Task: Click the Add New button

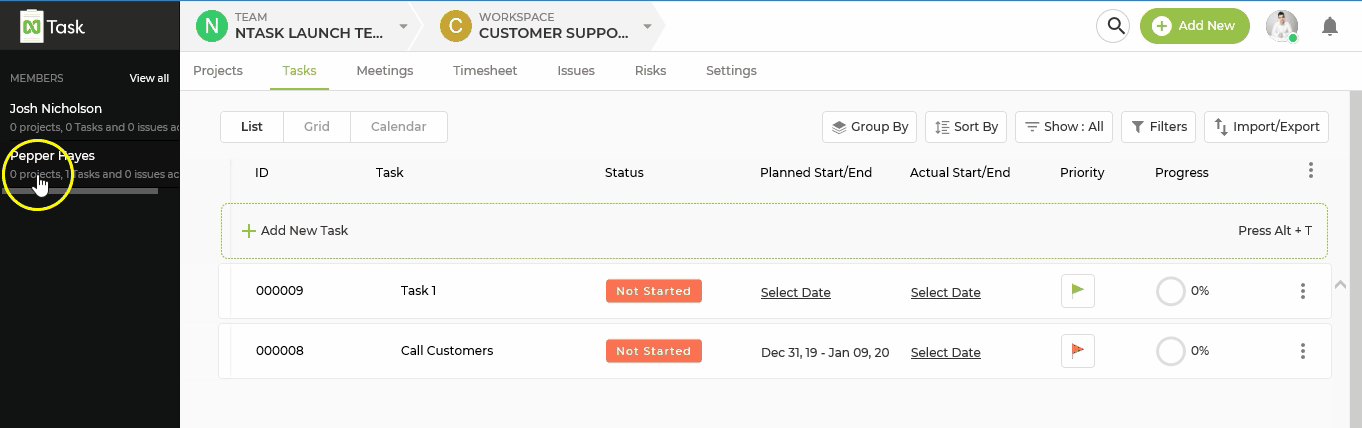Action: point(1194,26)
